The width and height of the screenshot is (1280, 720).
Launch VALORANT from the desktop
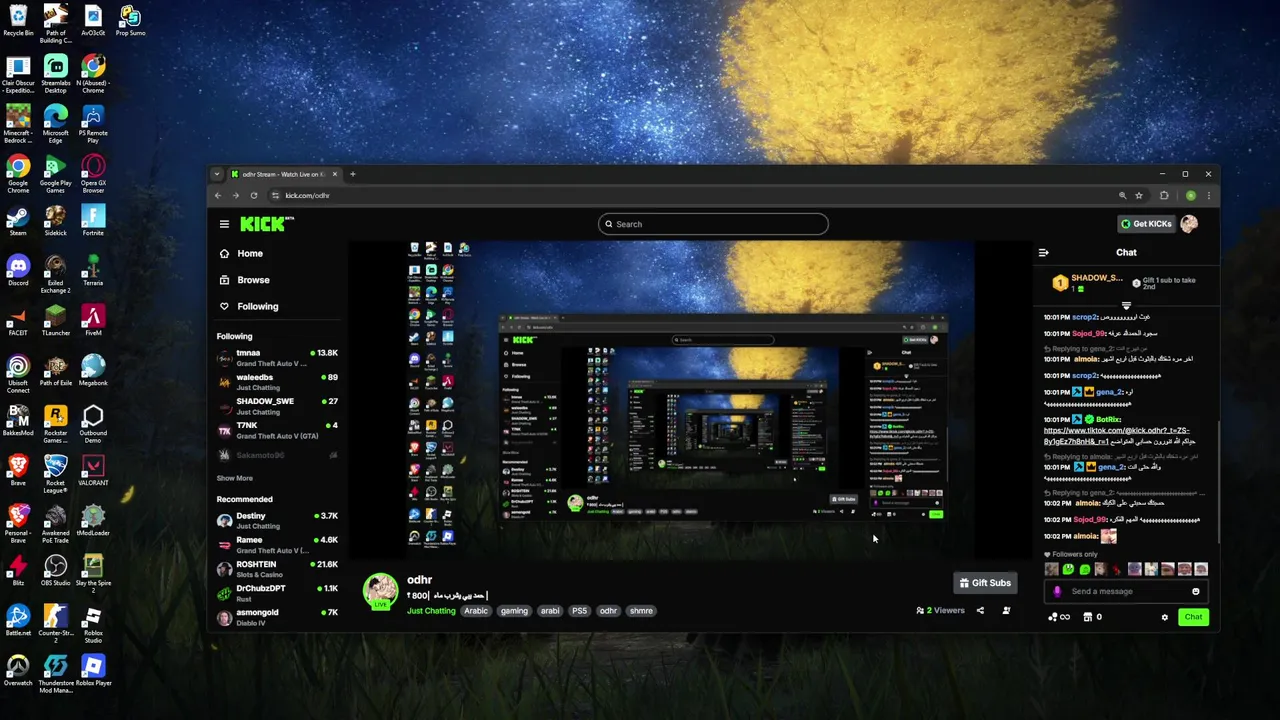click(93, 470)
